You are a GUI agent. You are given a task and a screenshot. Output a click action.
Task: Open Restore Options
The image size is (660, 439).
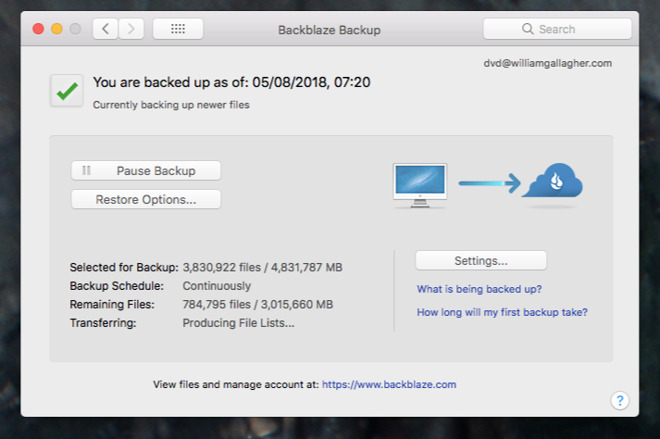coord(146,199)
